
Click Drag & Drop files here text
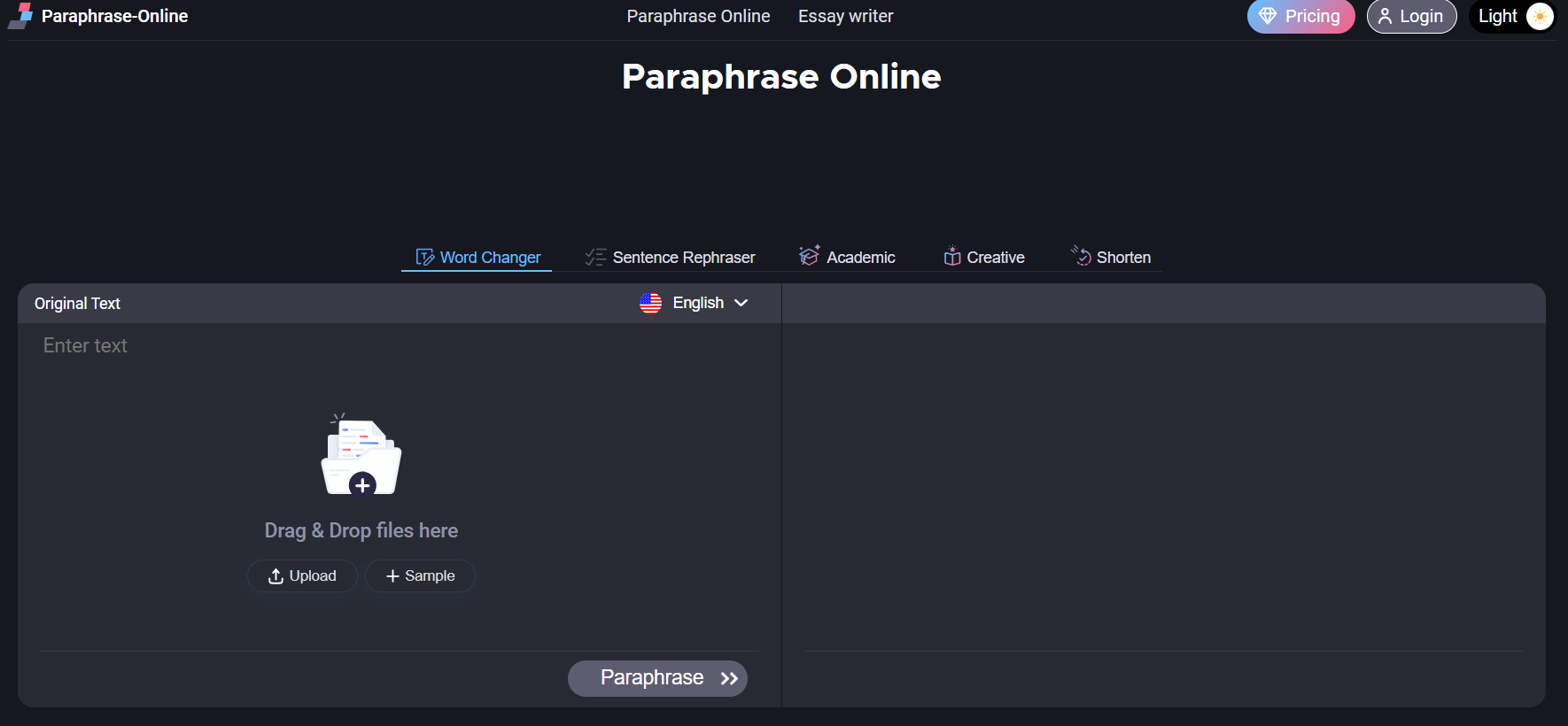361,530
